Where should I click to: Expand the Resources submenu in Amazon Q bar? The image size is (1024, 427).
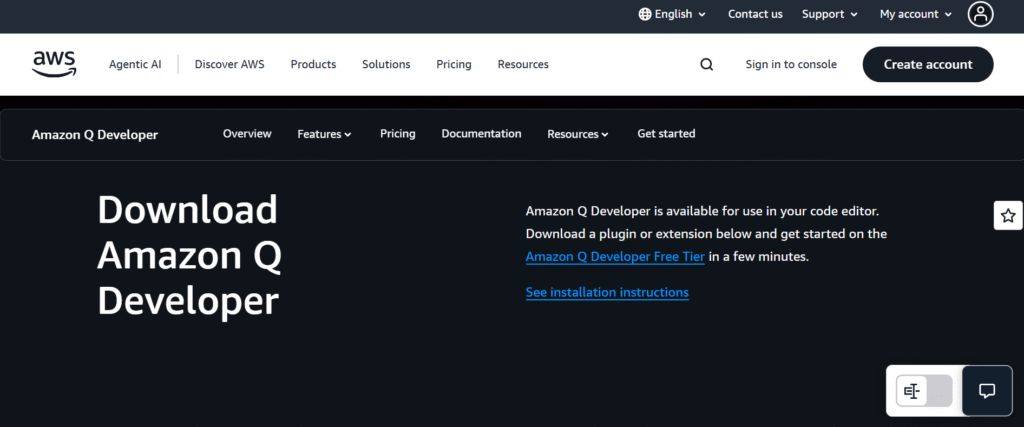tap(578, 134)
